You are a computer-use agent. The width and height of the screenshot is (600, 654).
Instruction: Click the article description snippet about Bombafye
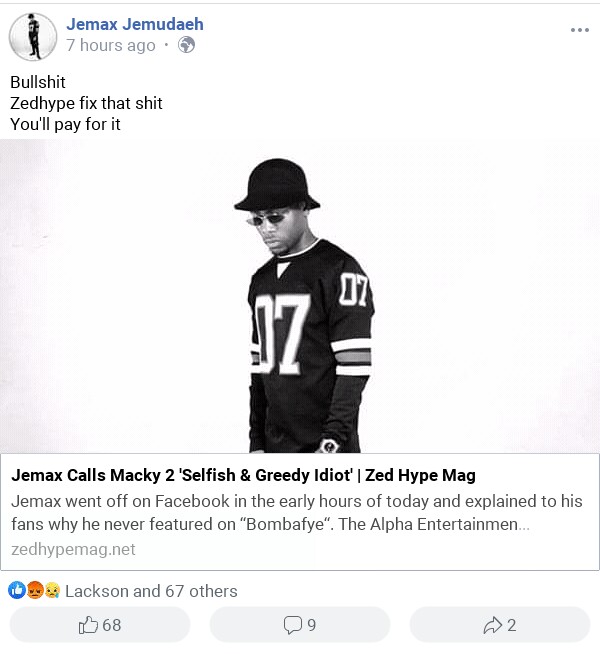coord(270,512)
